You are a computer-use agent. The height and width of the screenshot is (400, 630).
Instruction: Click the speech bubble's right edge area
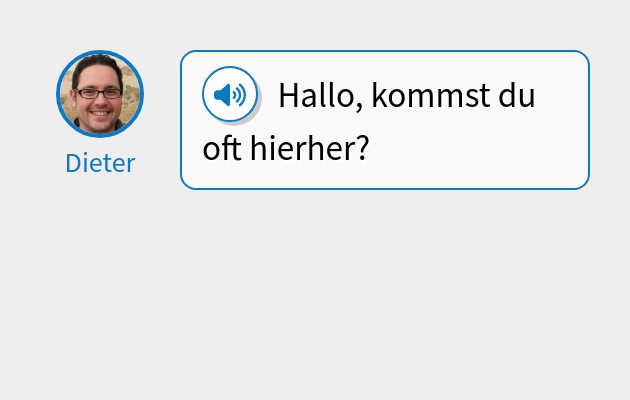(x=588, y=120)
